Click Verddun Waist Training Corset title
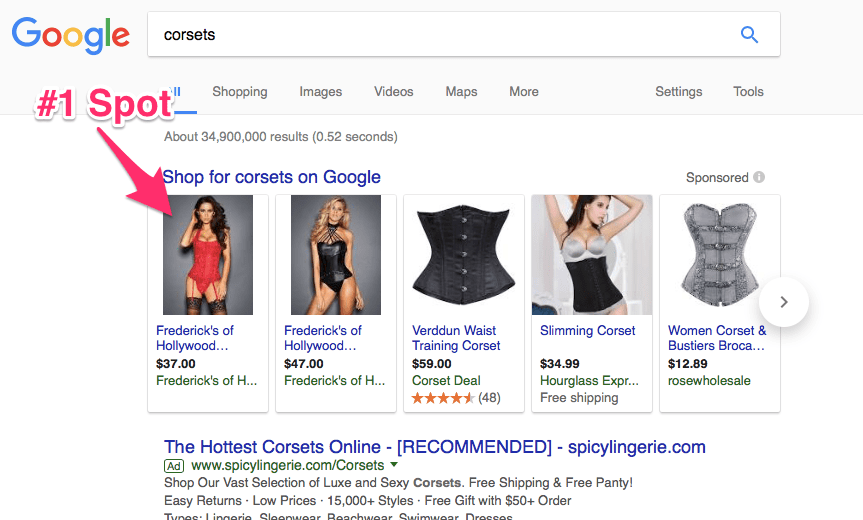This screenshot has height=520, width=863. click(x=456, y=338)
